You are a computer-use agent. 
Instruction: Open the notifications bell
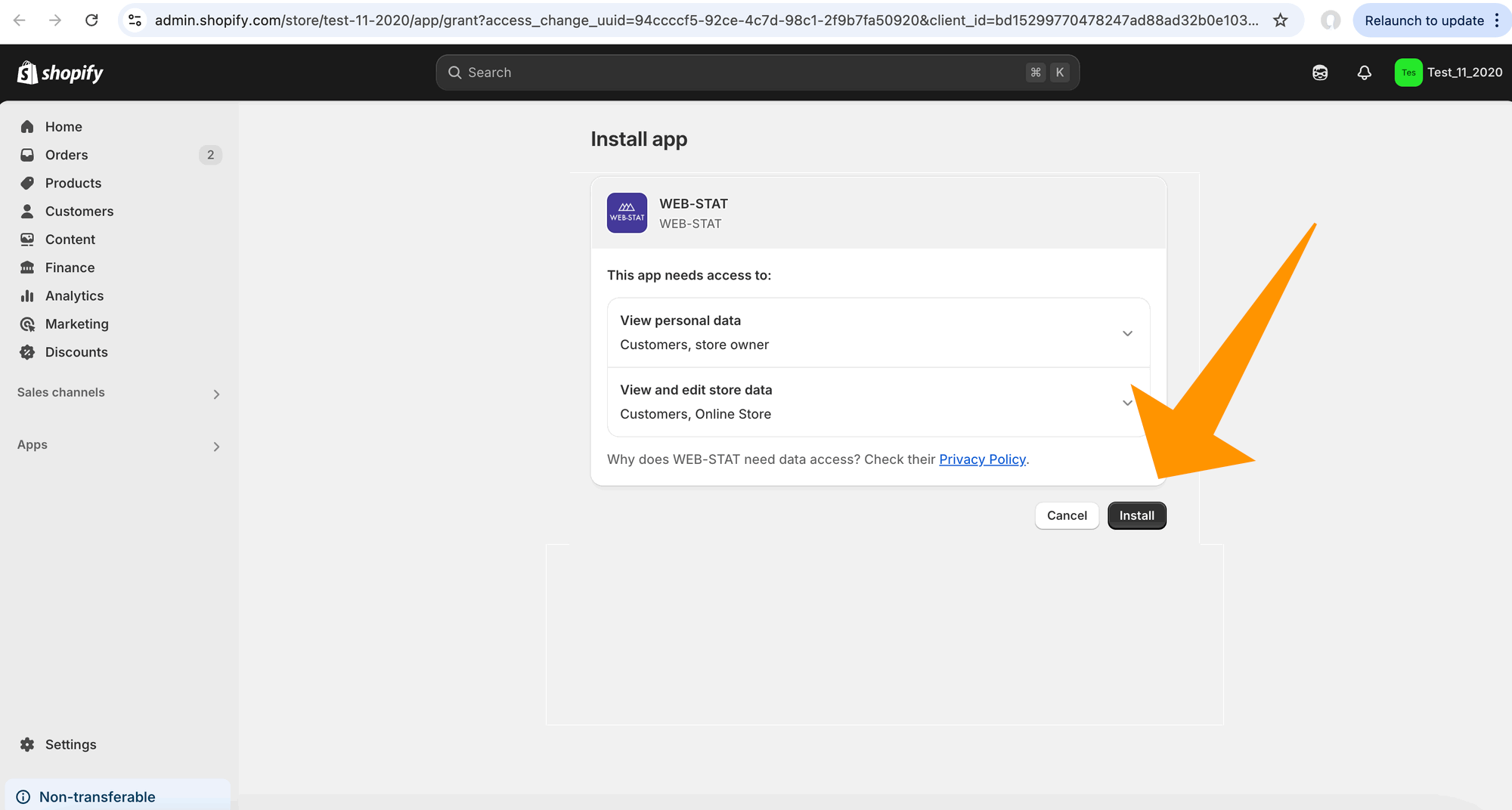1364,73
